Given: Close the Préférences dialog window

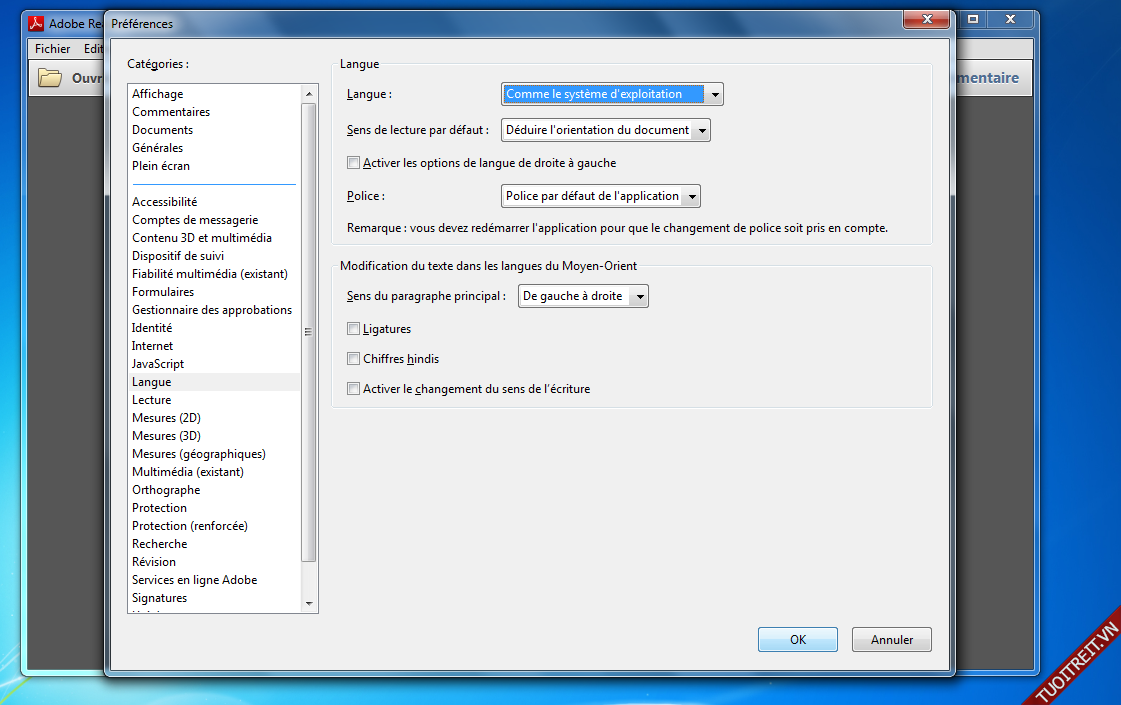Looking at the screenshot, I should [x=925, y=20].
